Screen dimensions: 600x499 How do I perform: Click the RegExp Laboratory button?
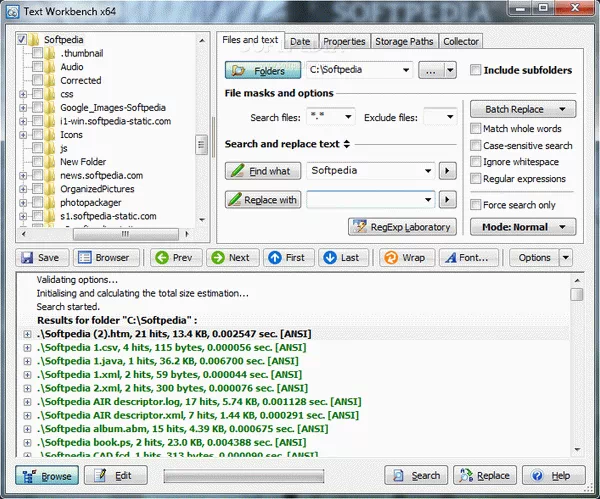402,227
